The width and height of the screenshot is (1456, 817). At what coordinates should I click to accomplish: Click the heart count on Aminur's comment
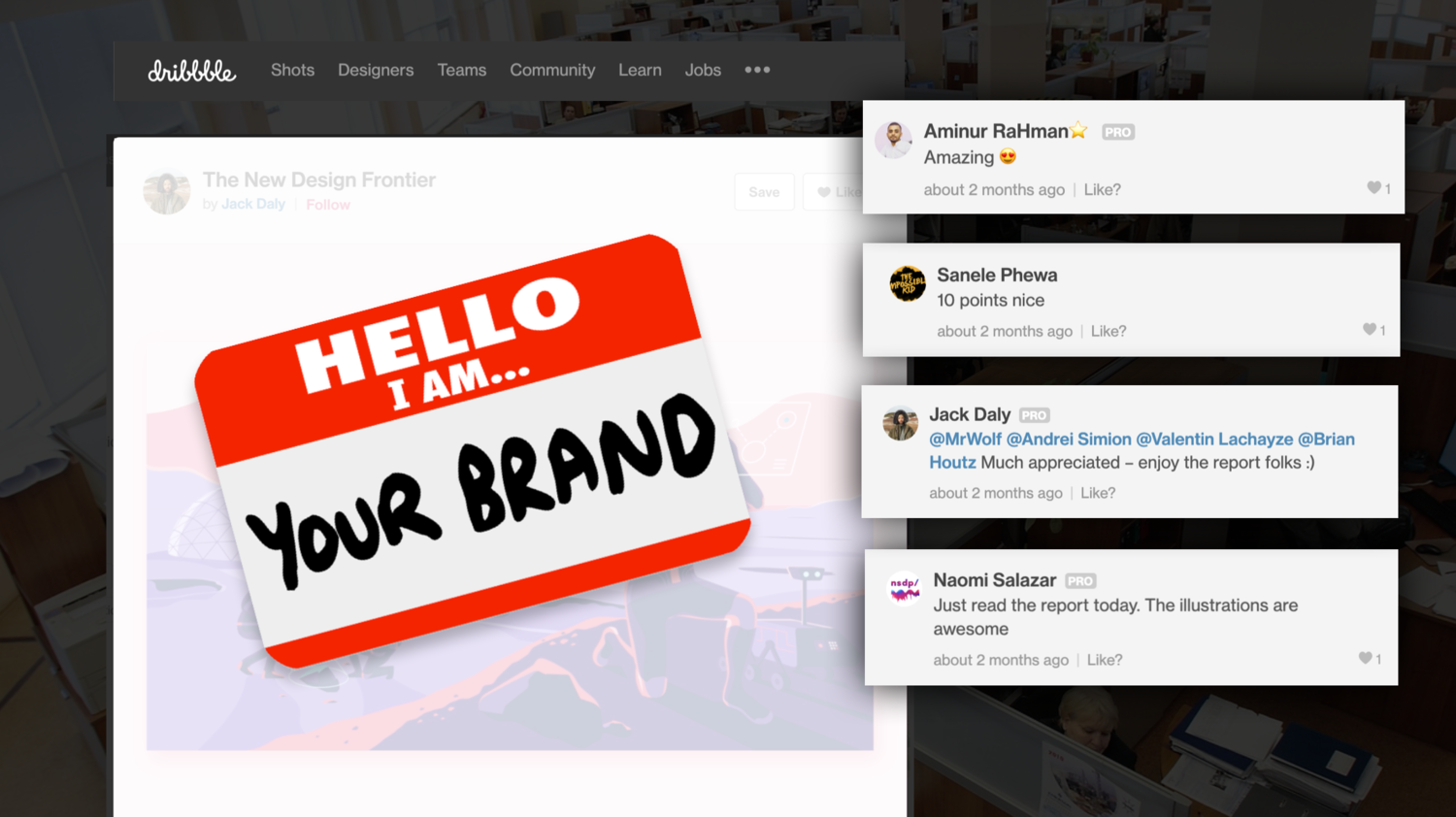tap(1379, 188)
